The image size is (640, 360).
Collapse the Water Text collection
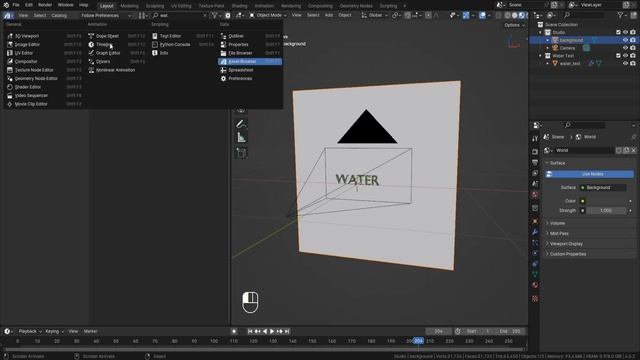540,56
